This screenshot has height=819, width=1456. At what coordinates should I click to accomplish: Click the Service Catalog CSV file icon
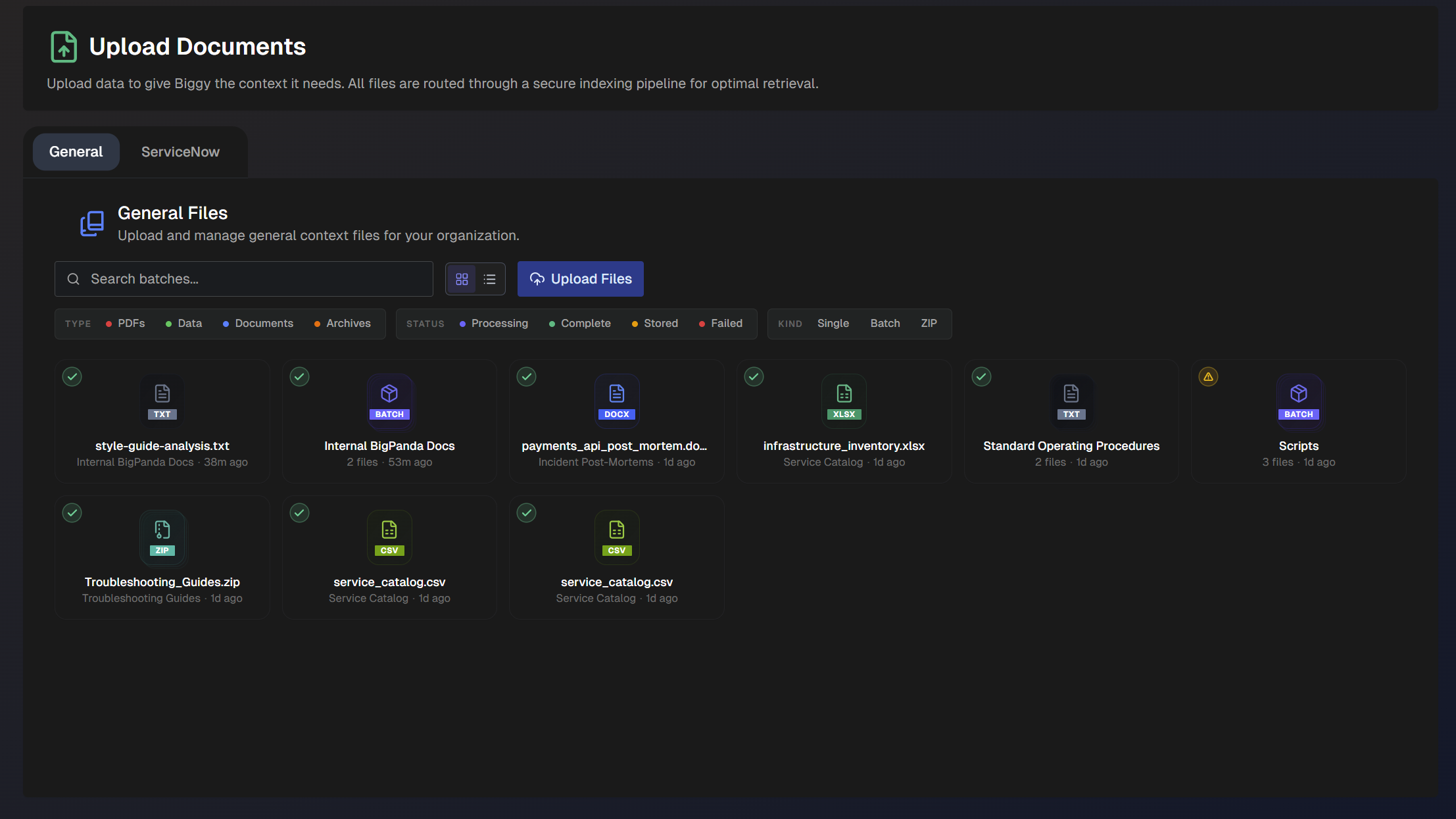pos(389,536)
